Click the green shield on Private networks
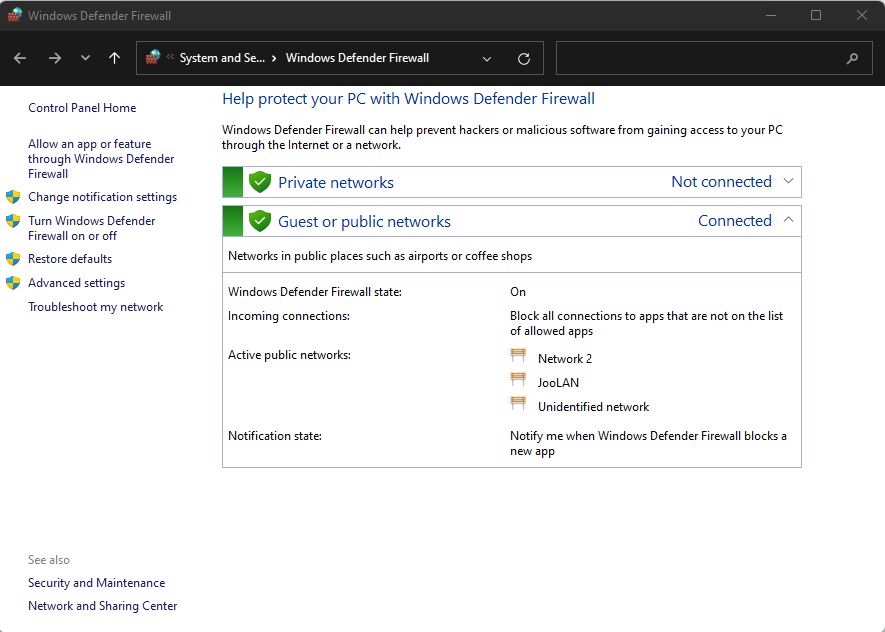This screenshot has width=885, height=632. pyautogui.click(x=260, y=182)
